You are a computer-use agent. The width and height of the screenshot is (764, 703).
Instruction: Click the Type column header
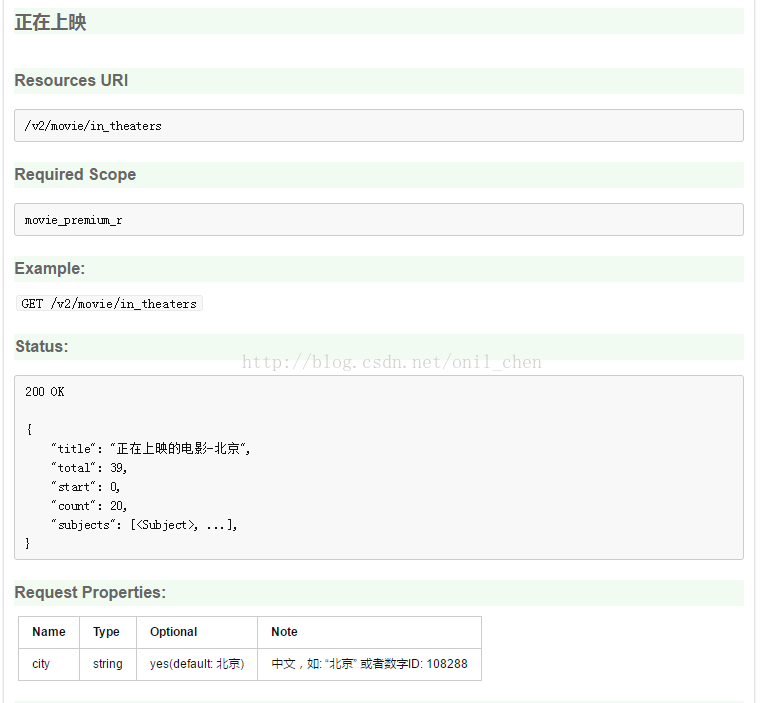[108, 632]
